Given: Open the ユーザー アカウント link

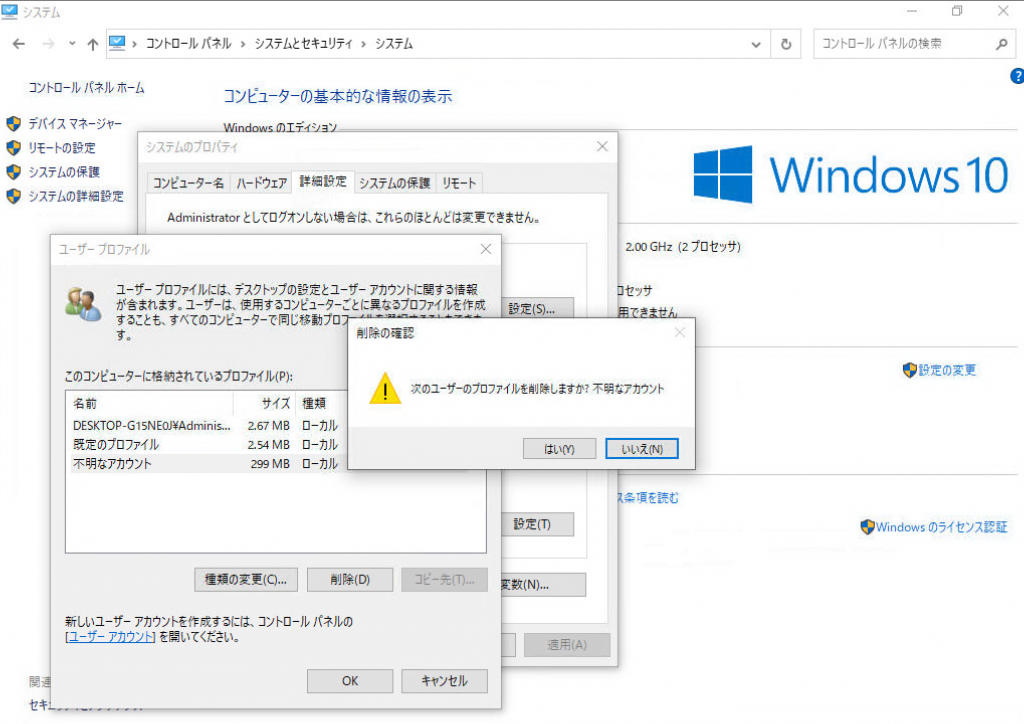Looking at the screenshot, I should click(x=110, y=637).
